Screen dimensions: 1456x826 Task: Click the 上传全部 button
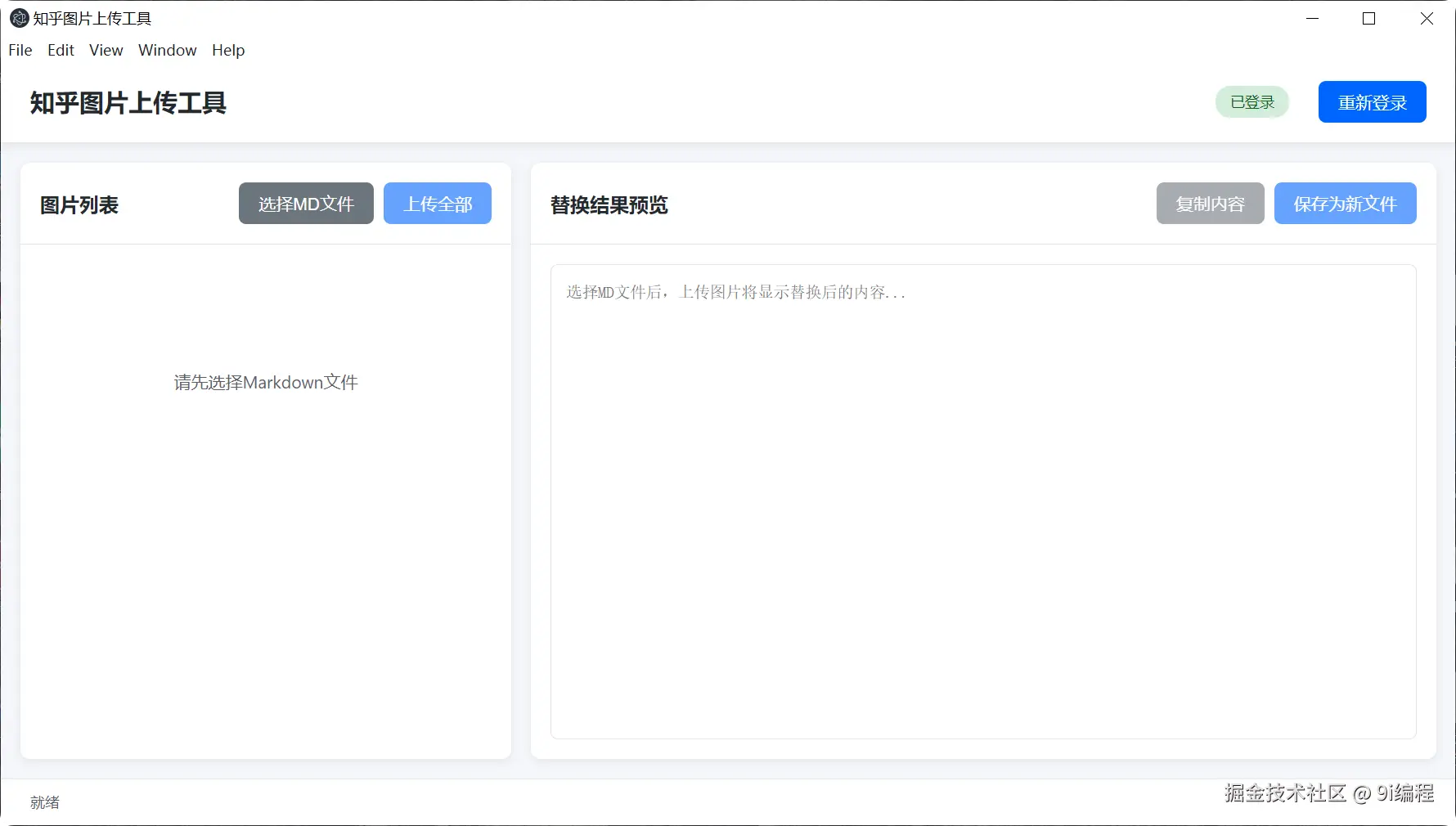(438, 204)
